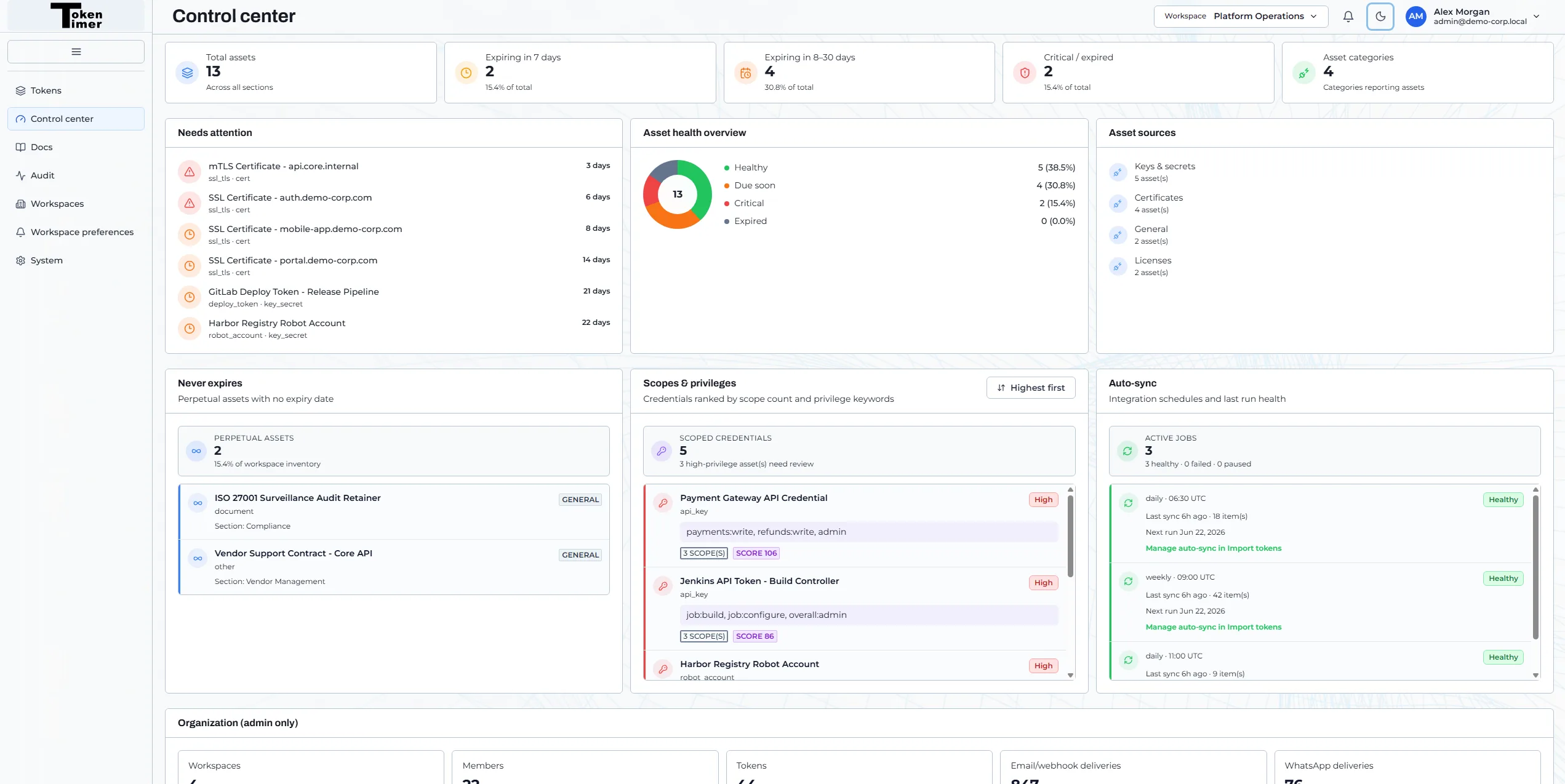Open notifications bell
The image size is (1565, 784).
[x=1348, y=17]
